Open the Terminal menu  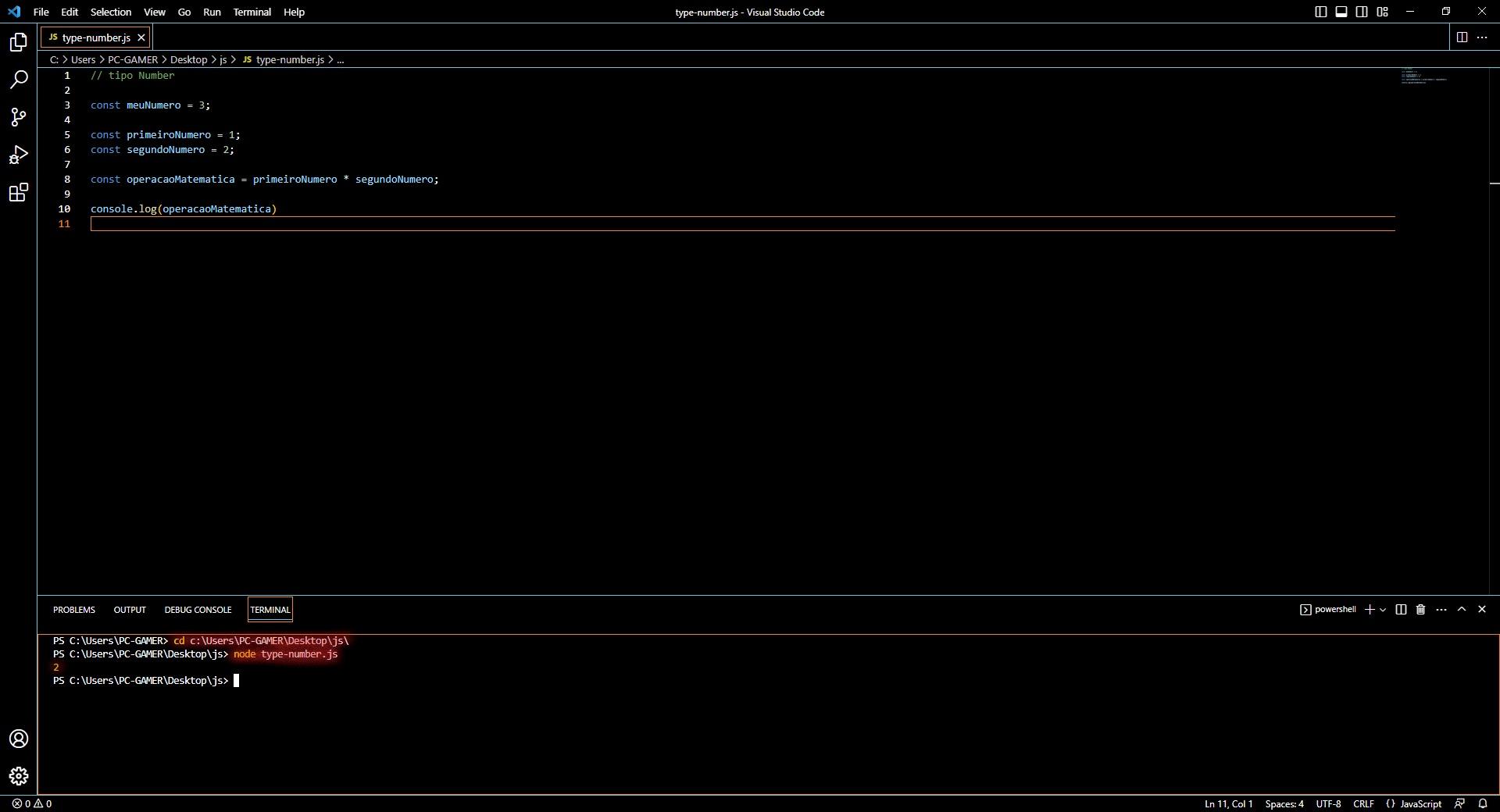point(252,12)
